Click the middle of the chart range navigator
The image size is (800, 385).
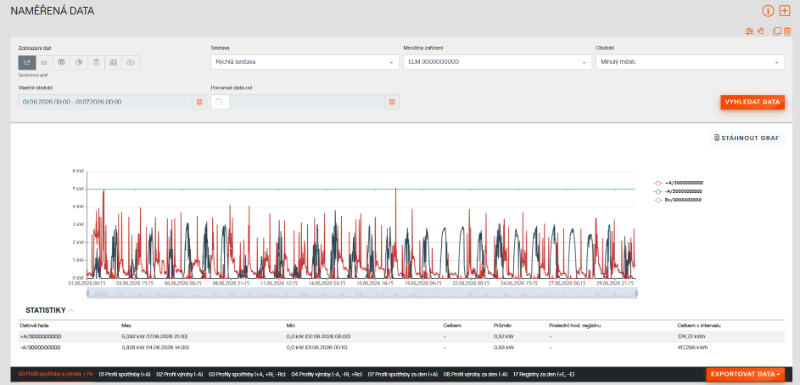[362, 293]
